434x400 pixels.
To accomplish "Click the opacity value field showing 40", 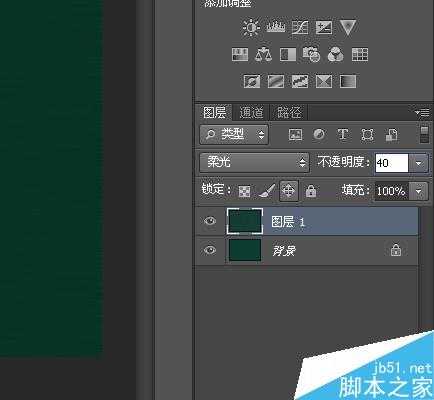I will 392,163.
